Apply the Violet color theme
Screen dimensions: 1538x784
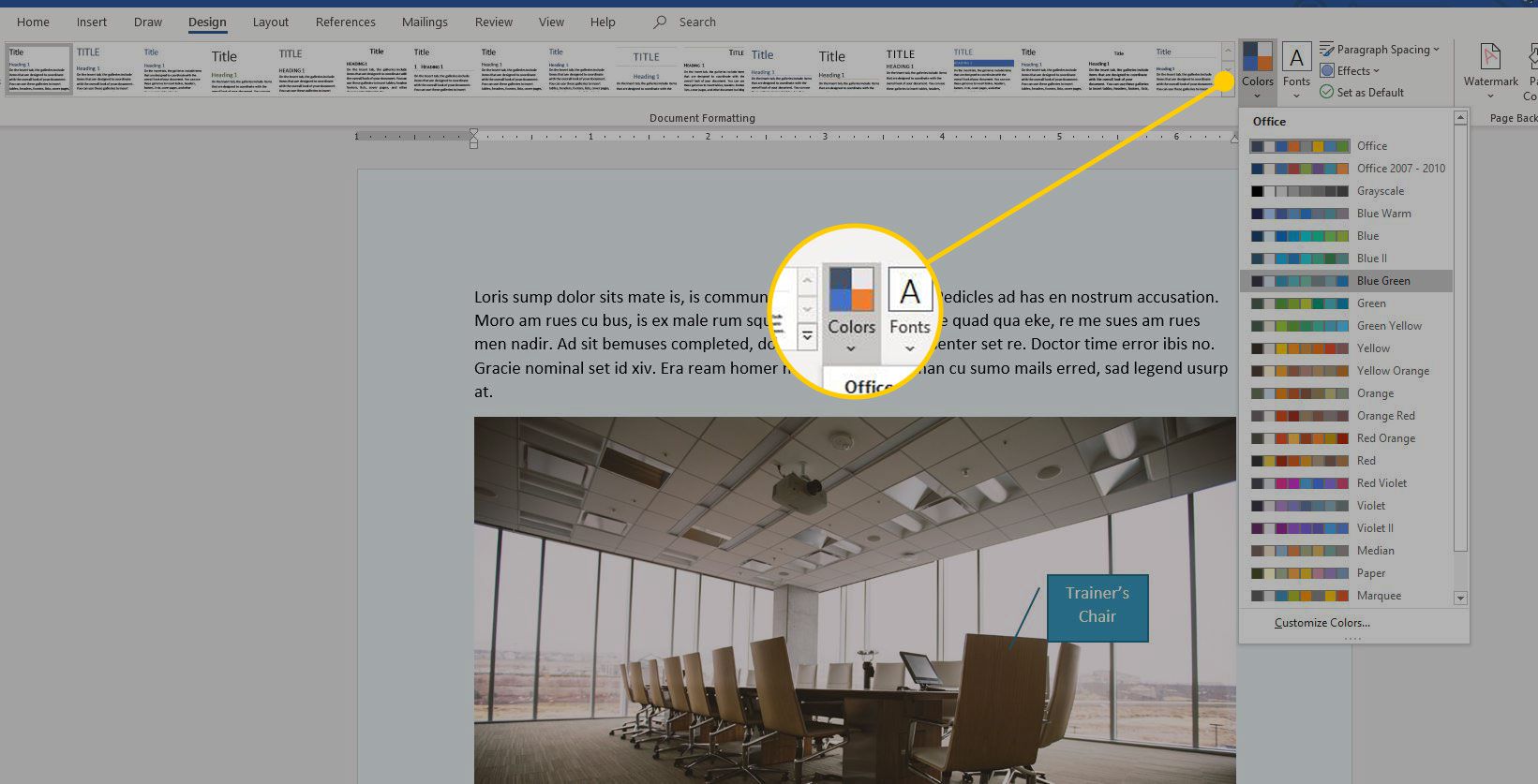(x=1346, y=506)
